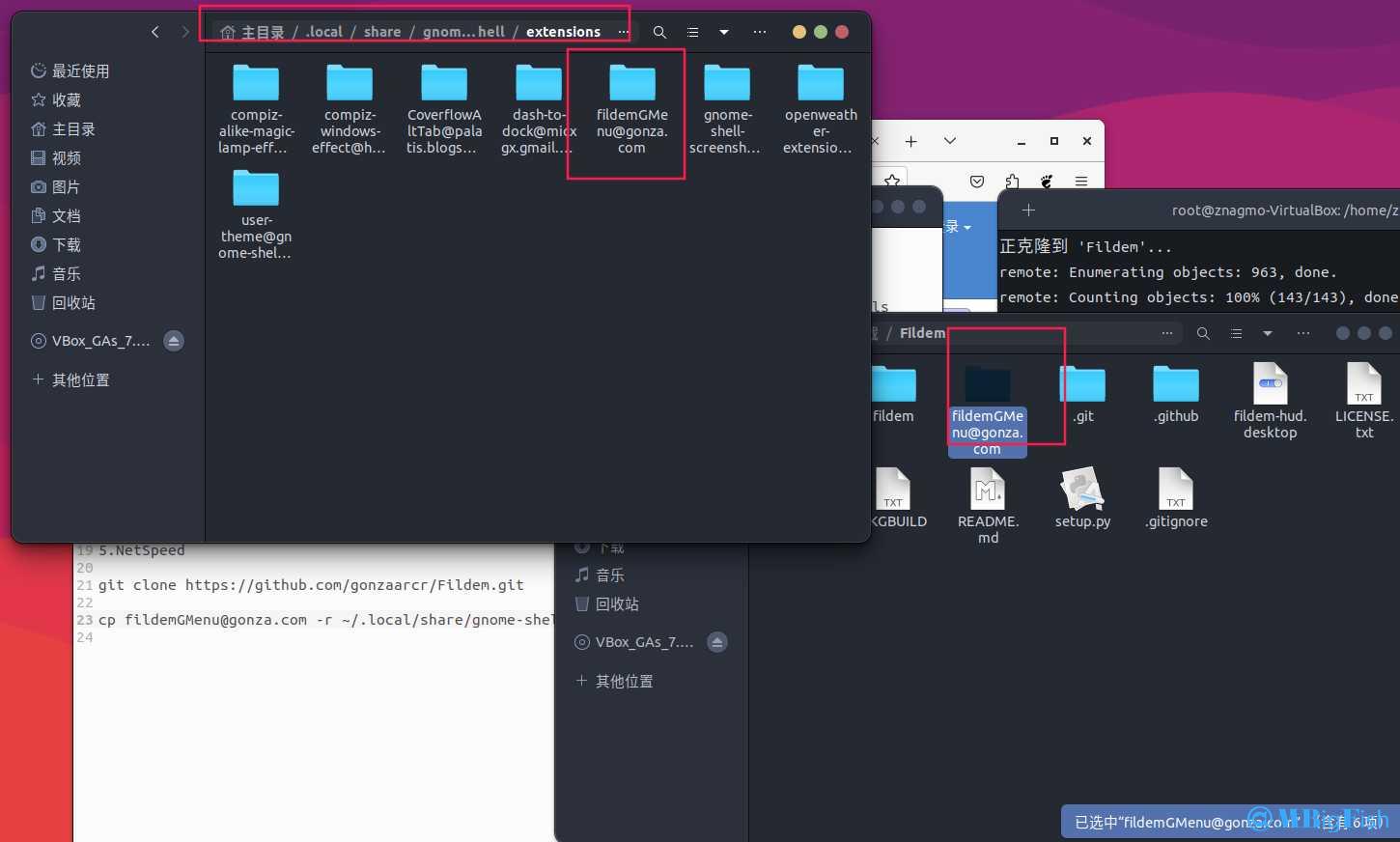Open the gnome-shell-screenshot folder
1400x842 pixels.
pyautogui.click(x=726, y=109)
